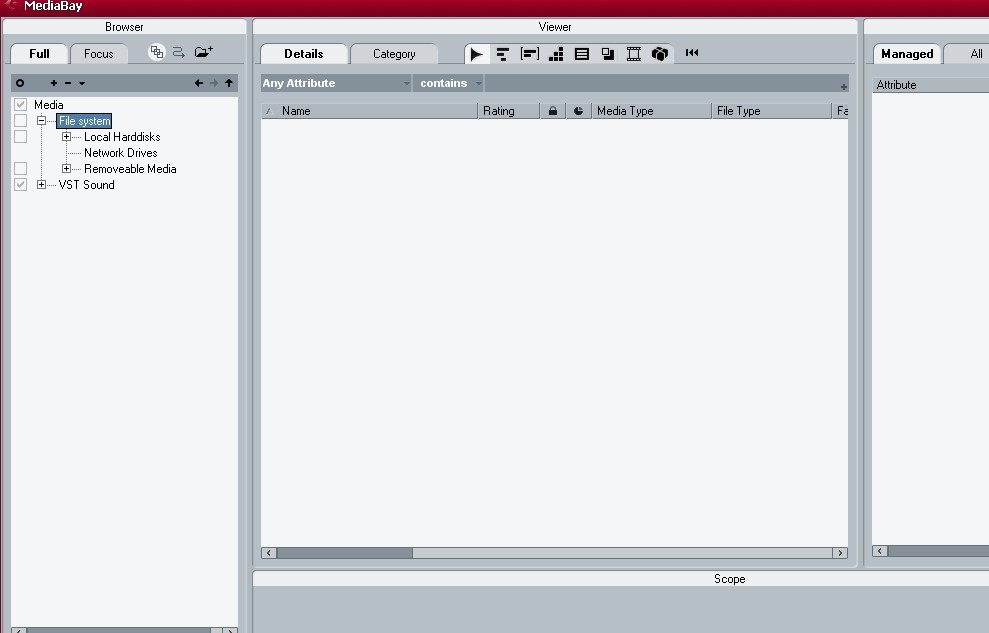Image resolution: width=989 pixels, height=633 pixels.
Task: Sort by the Rating column header
Action: [509, 111]
